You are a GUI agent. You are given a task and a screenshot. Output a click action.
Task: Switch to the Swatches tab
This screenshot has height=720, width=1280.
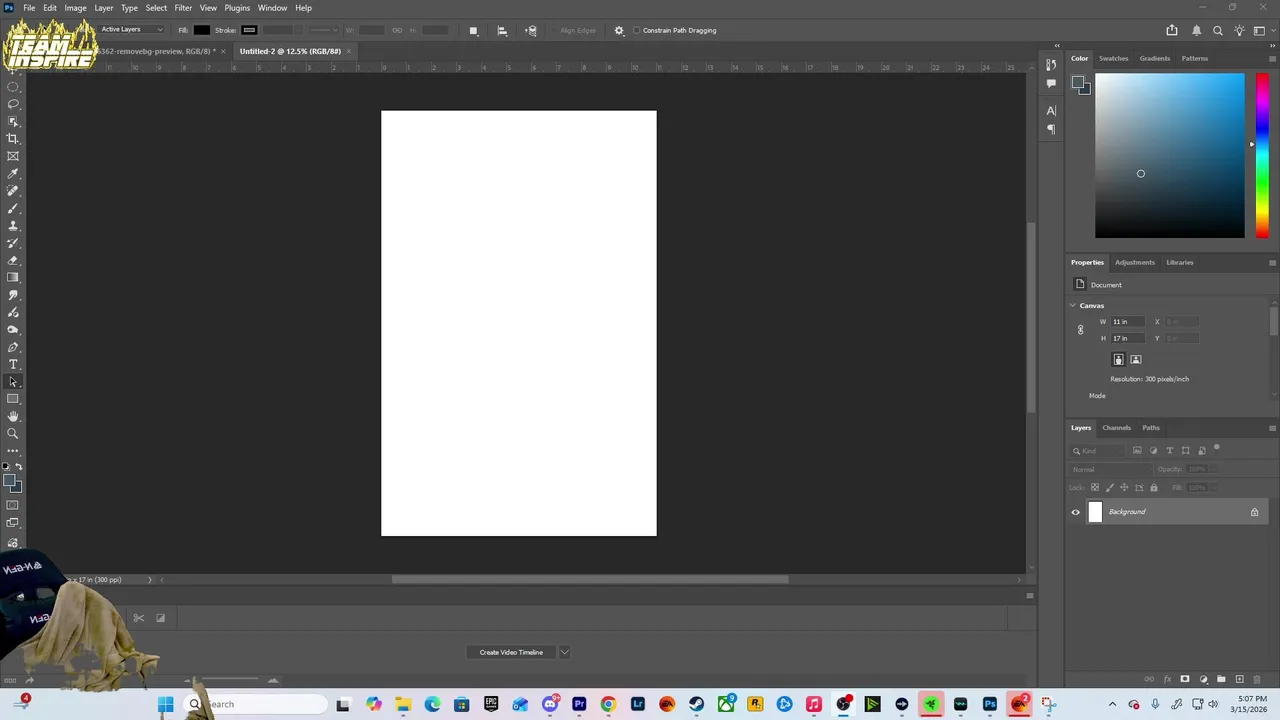1113,58
